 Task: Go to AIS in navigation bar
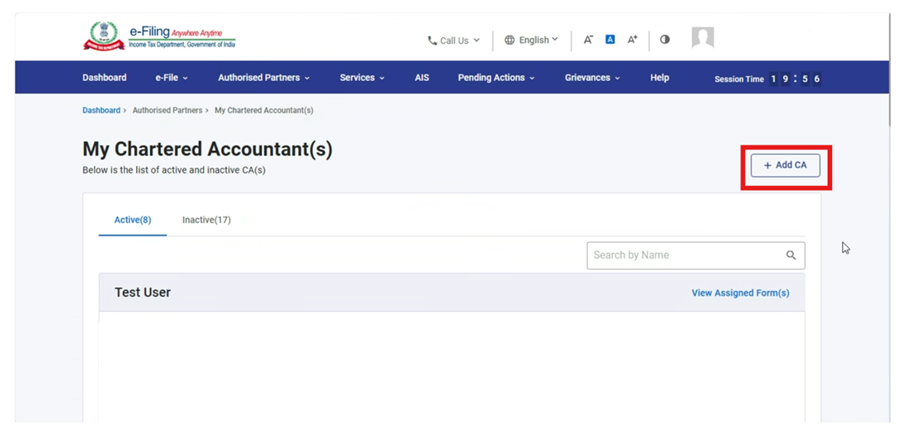[422, 78]
